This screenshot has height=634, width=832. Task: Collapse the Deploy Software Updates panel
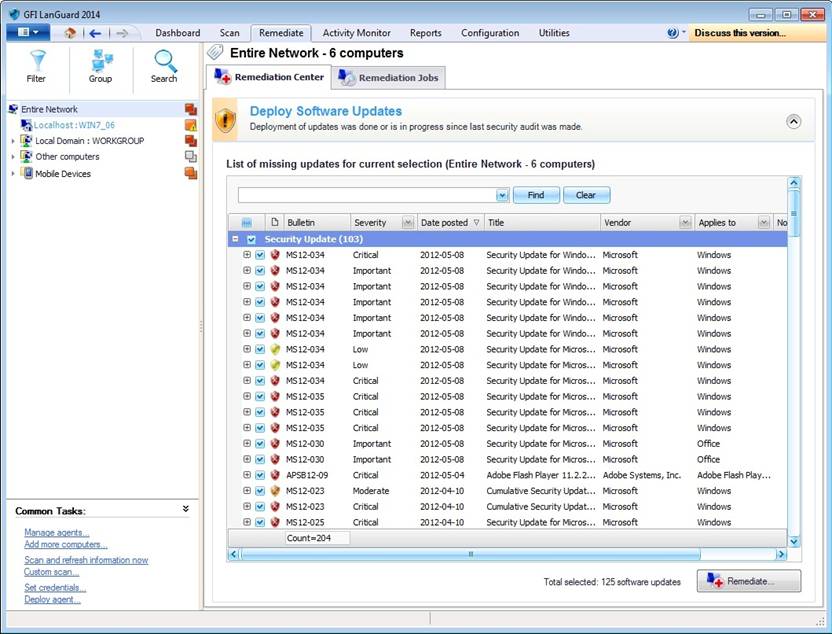[793, 121]
